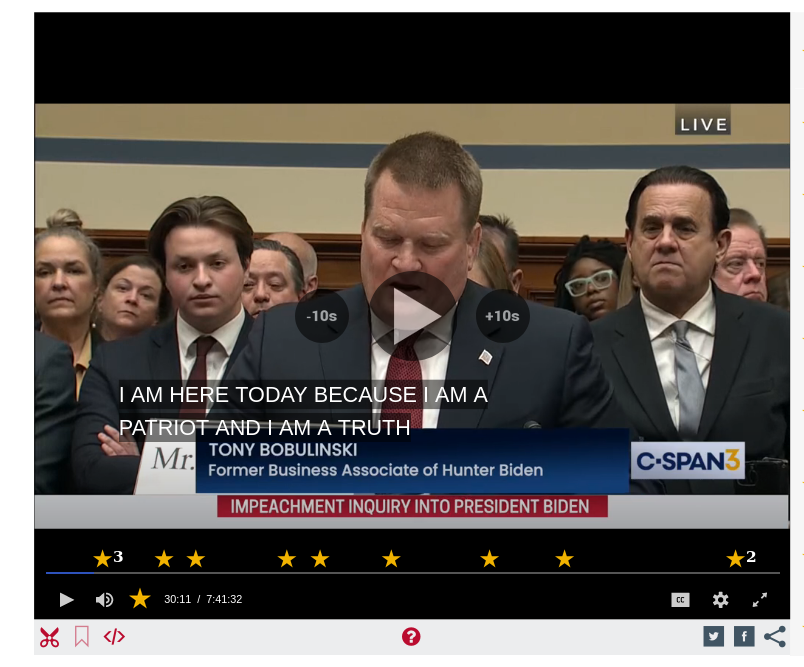This screenshot has width=804, height=667.
Task: Jump to the eighth star marker on timeline
Action: pos(565,559)
